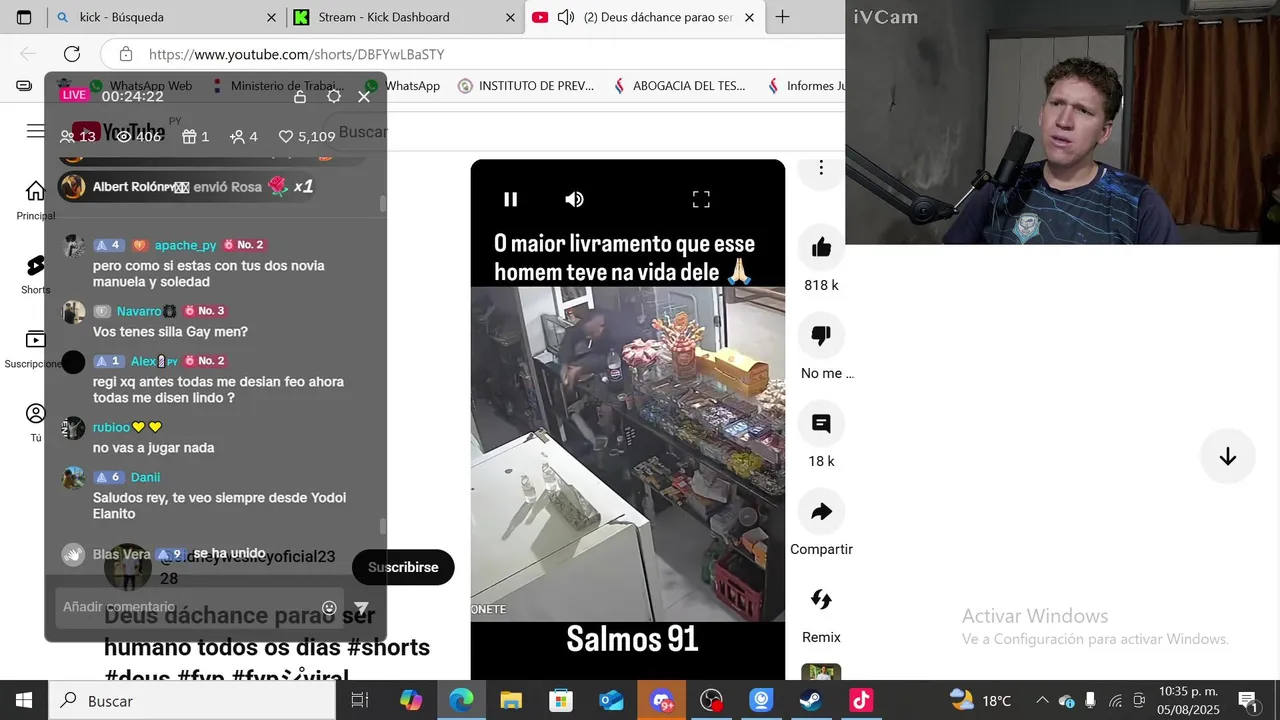Send comment with paper plane icon
This screenshot has width=1280, height=720.
[x=362, y=607]
